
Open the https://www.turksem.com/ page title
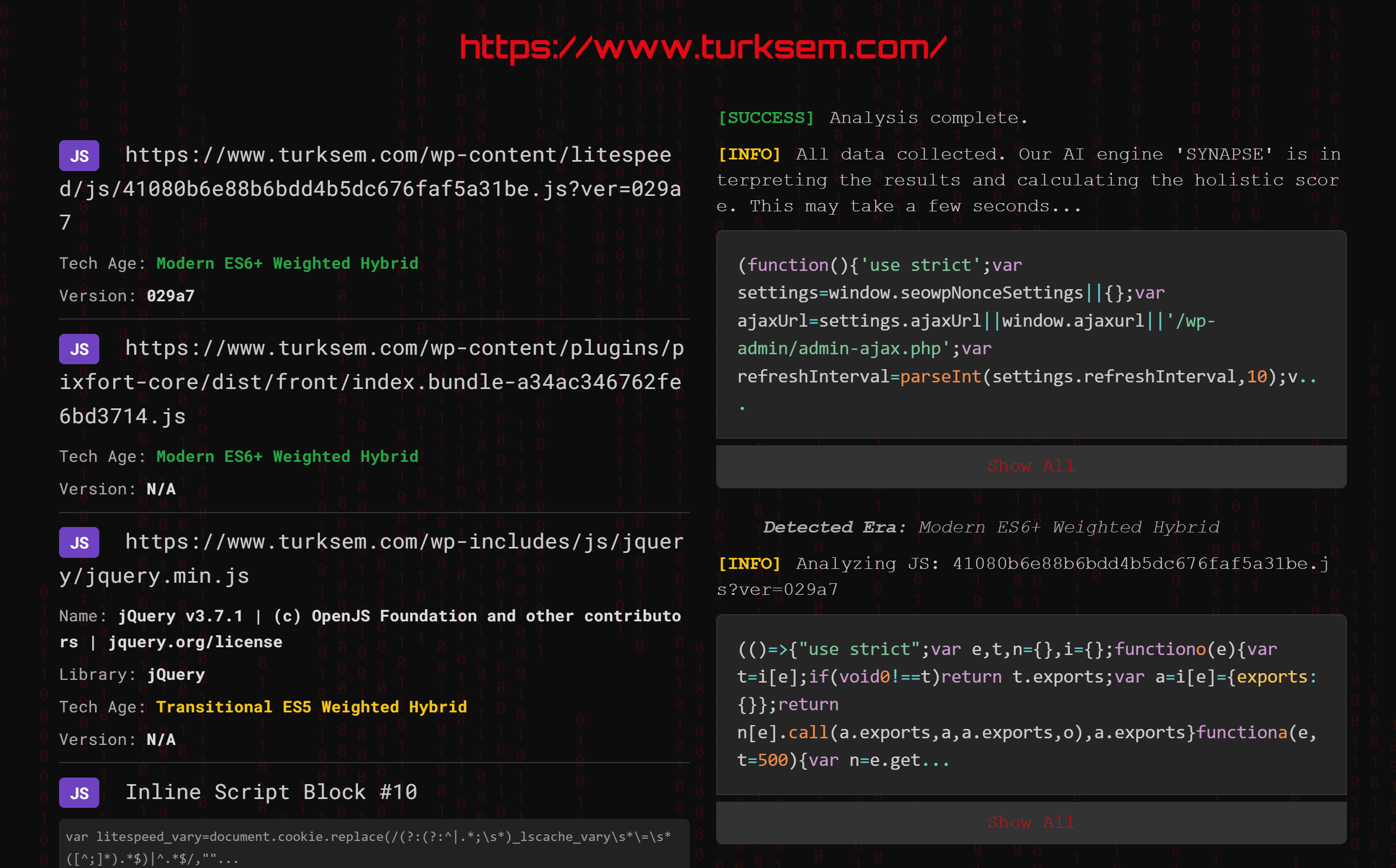[x=702, y=47]
